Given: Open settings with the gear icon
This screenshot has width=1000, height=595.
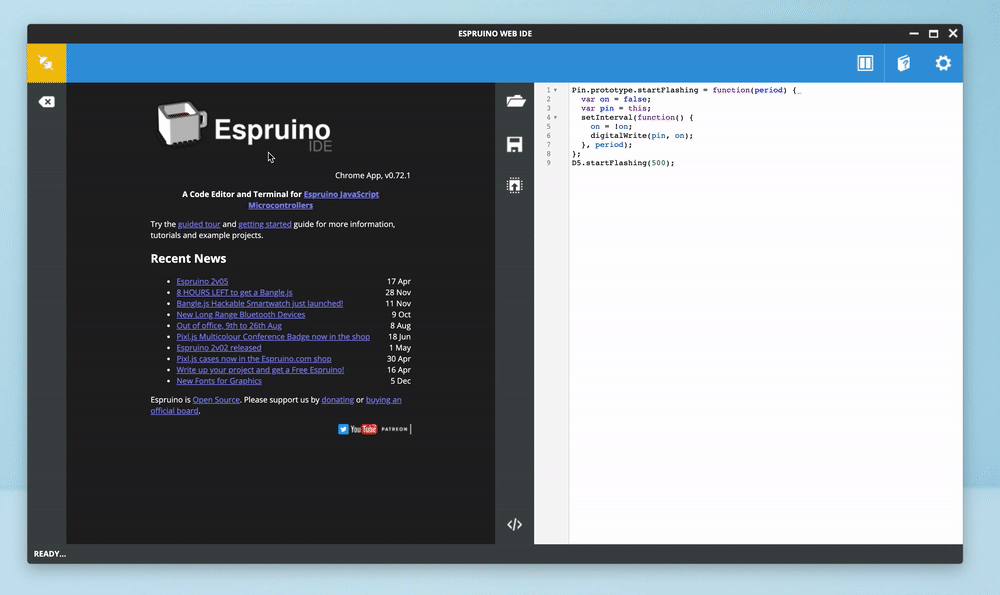Looking at the screenshot, I should coord(943,63).
